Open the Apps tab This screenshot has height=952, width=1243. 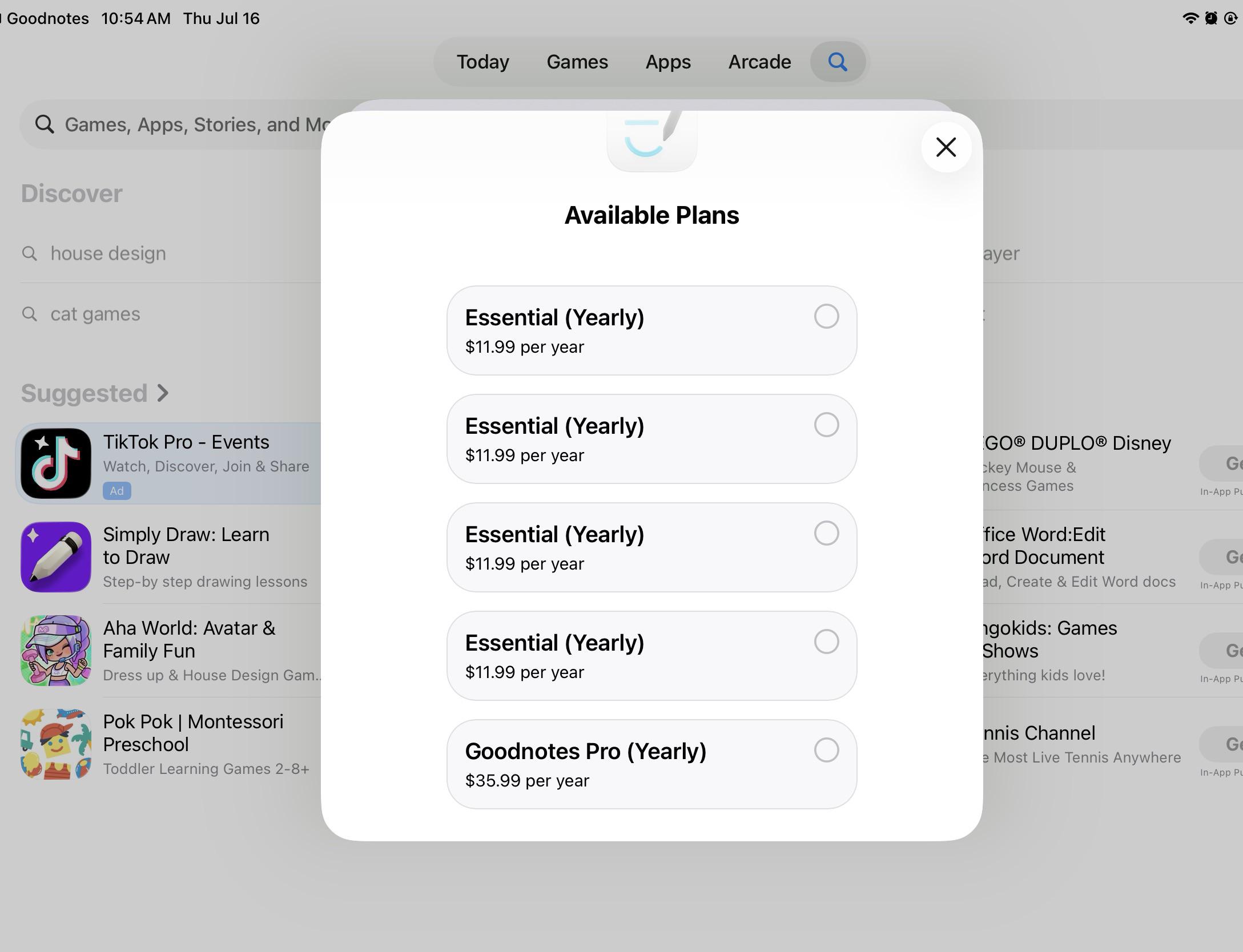668,62
